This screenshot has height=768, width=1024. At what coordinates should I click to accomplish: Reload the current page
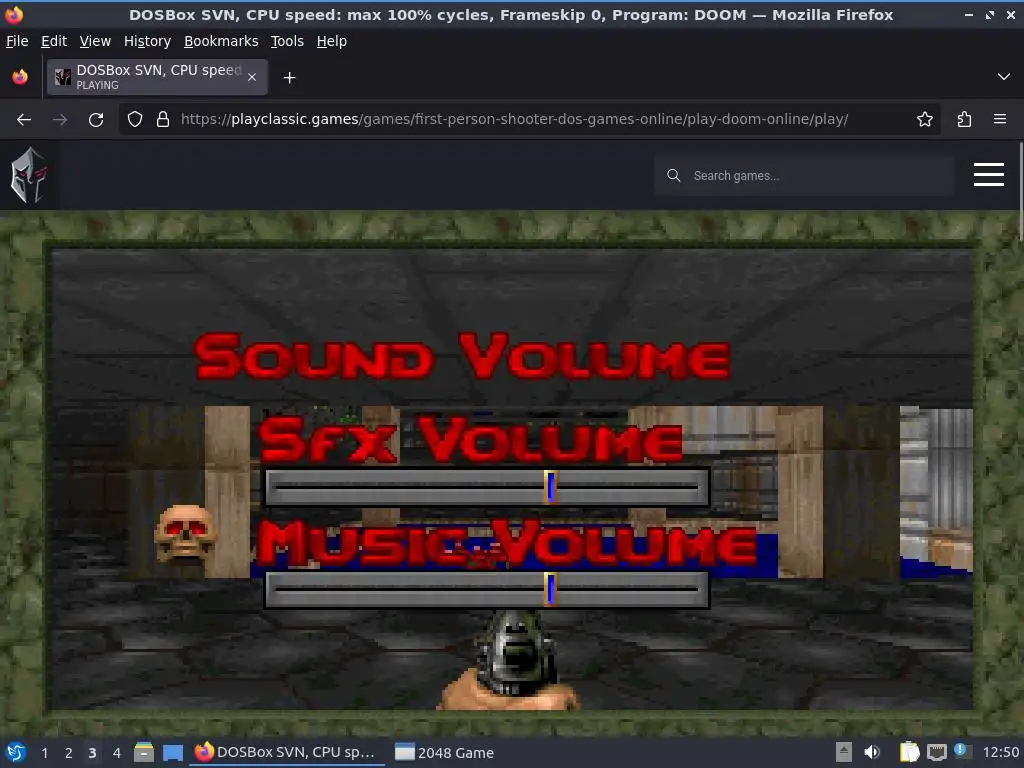[96, 120]
